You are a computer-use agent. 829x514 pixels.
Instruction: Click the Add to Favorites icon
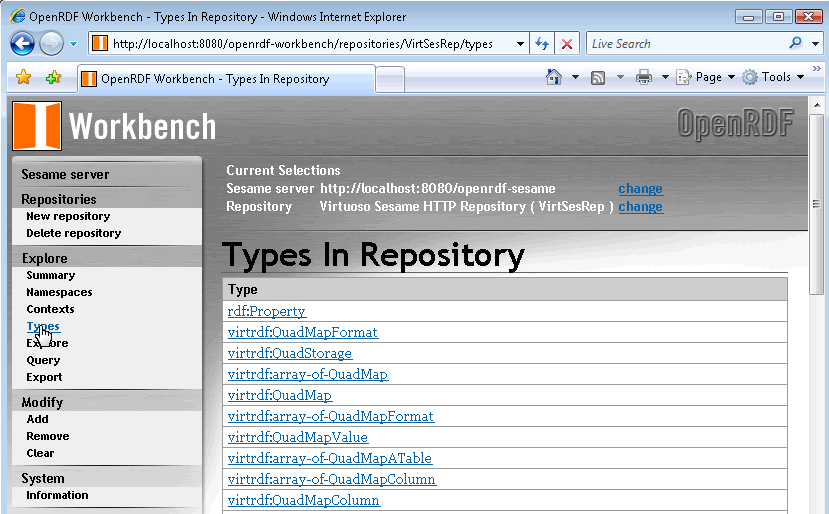pyautogui.click(x=53, y=78)
